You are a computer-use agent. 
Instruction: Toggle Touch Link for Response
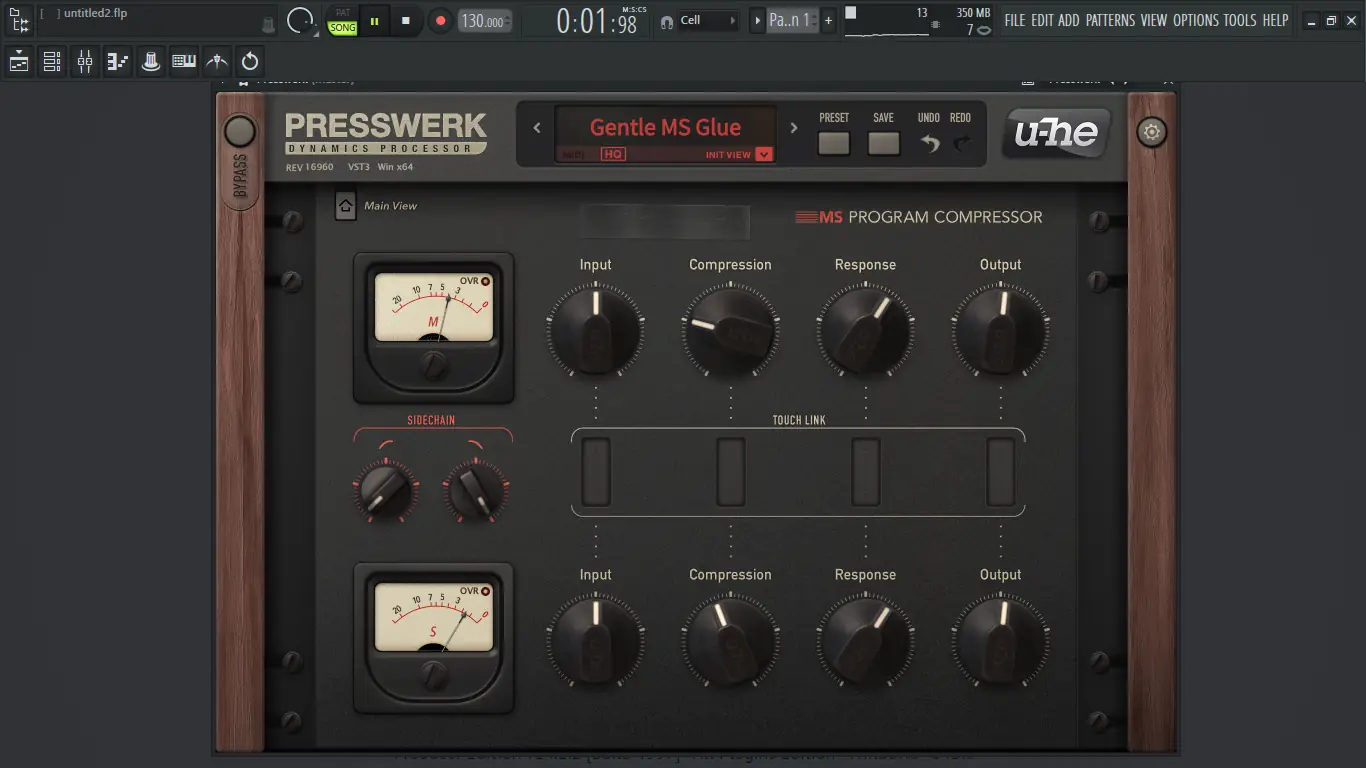pos(866,472)
